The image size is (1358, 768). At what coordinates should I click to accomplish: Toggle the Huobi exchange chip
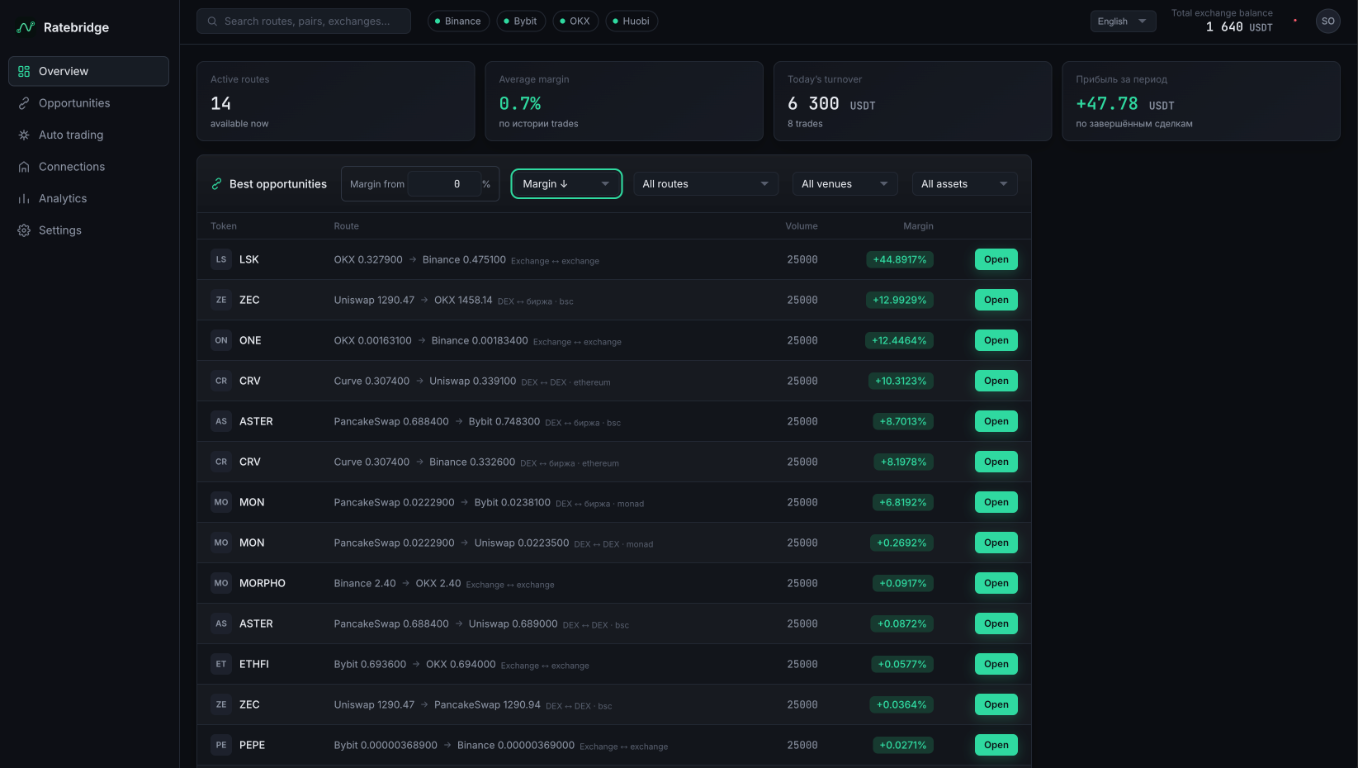point(631,21)
